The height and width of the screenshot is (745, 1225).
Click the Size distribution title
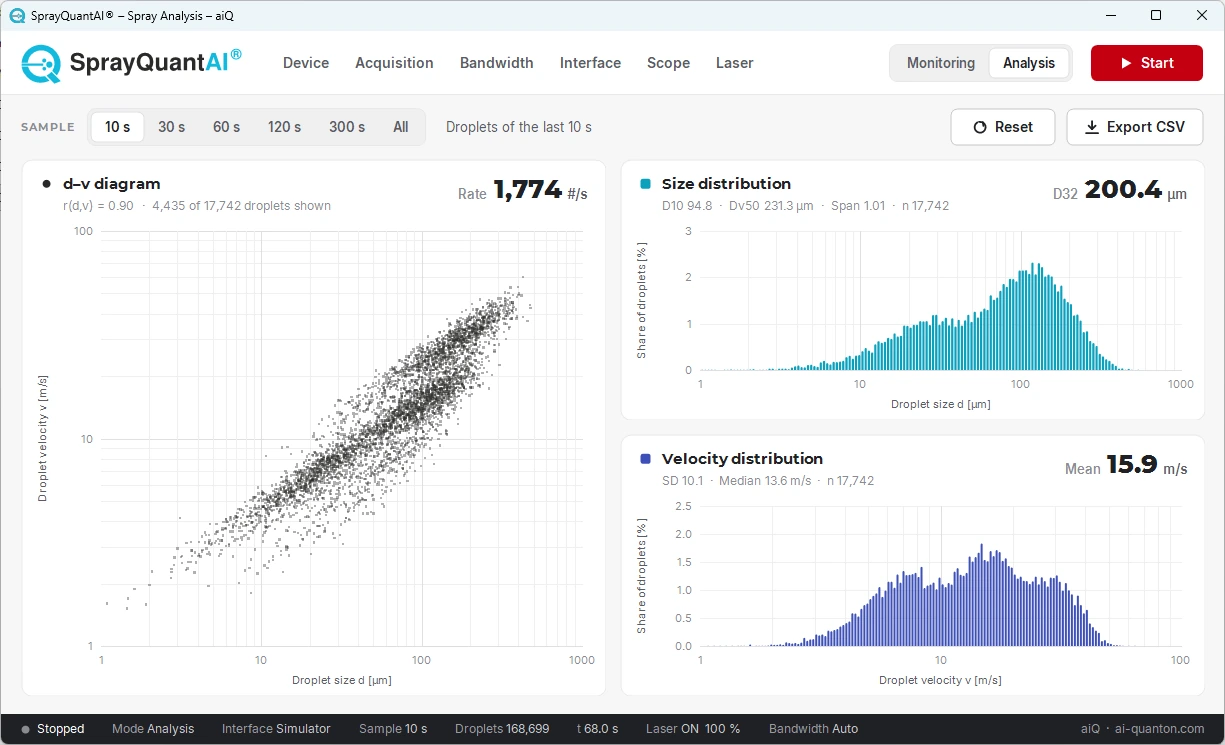pyautogui.click(x=726, y=184)
